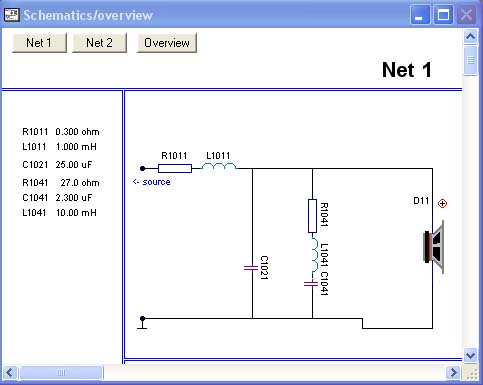Click the source input terminal dot
Screen dimensions: 483x385
click(x=142, y=168)
